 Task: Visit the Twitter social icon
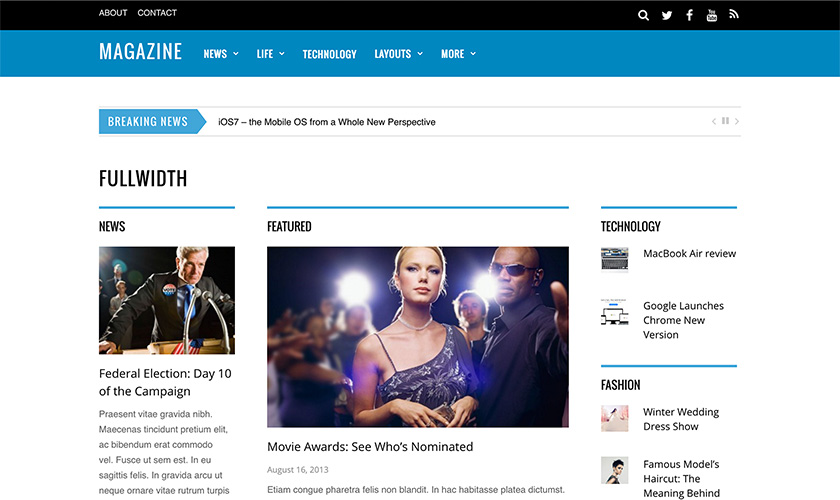point(666,15)
